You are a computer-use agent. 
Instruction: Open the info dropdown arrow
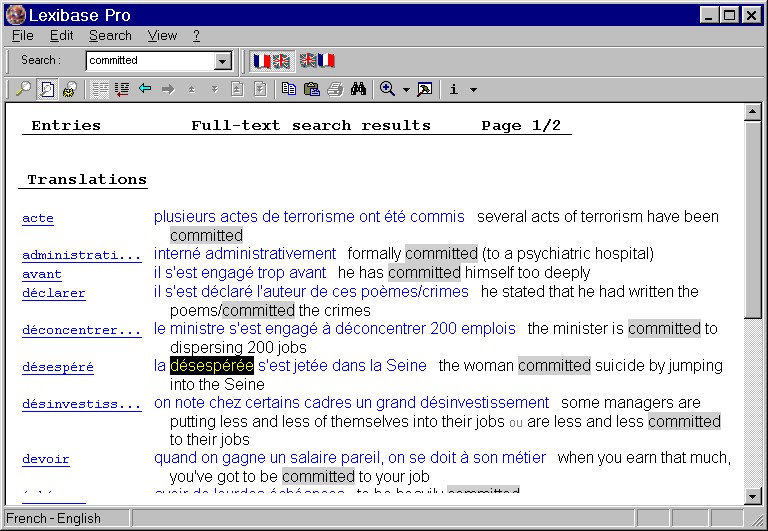click(473, 90)
